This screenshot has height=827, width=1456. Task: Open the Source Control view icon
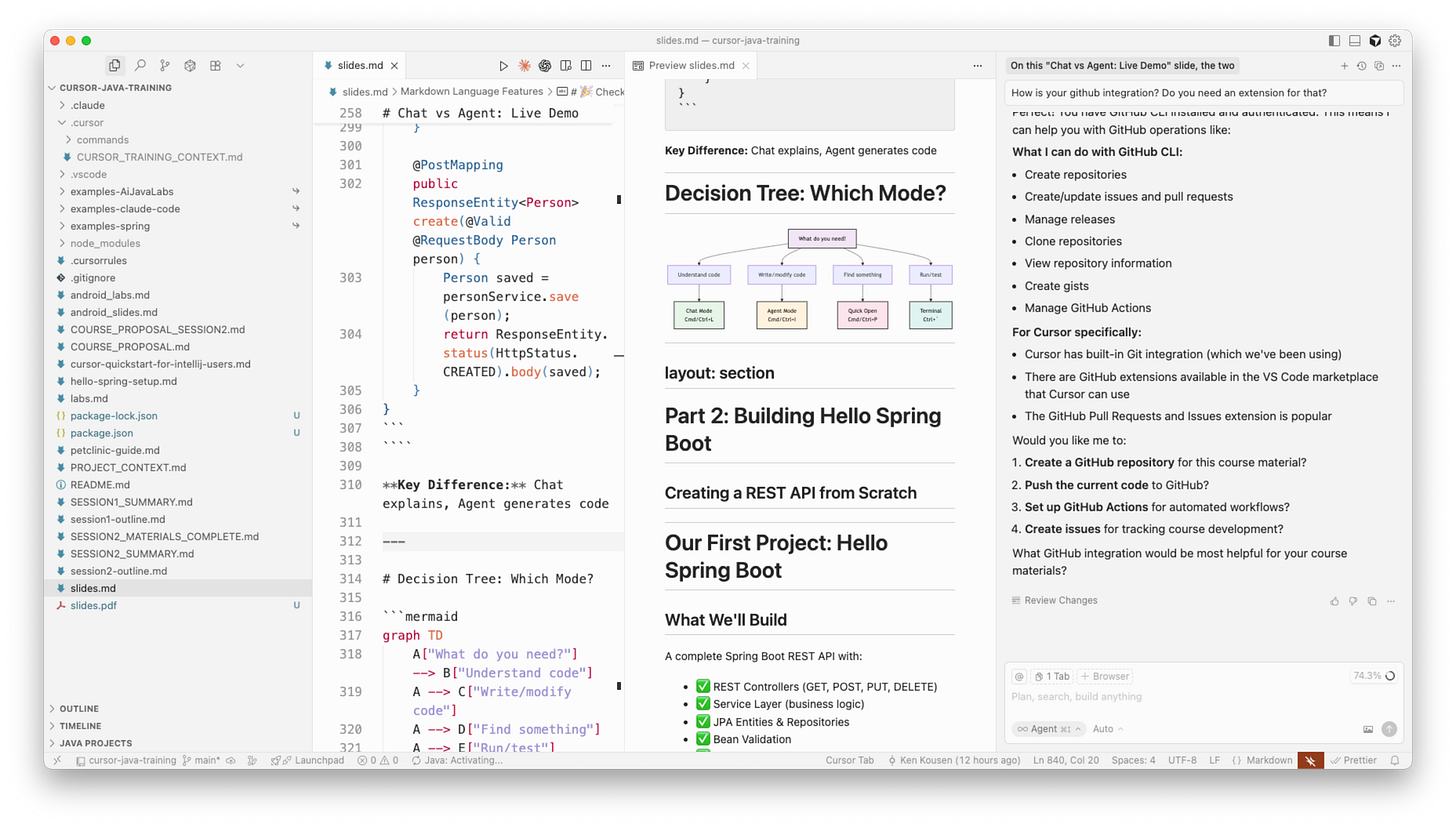click(x=165, y=65)
